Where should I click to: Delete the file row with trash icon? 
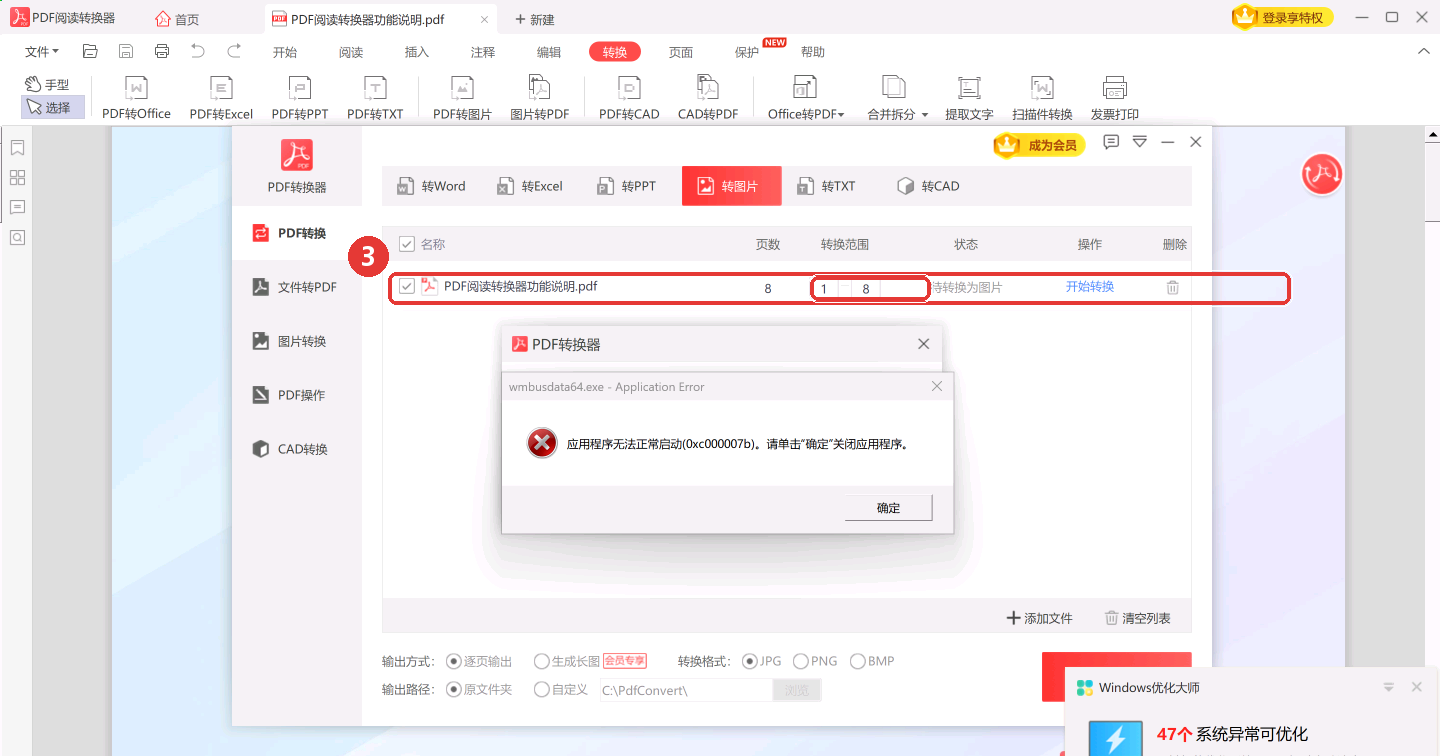[x=1173, y=287]
